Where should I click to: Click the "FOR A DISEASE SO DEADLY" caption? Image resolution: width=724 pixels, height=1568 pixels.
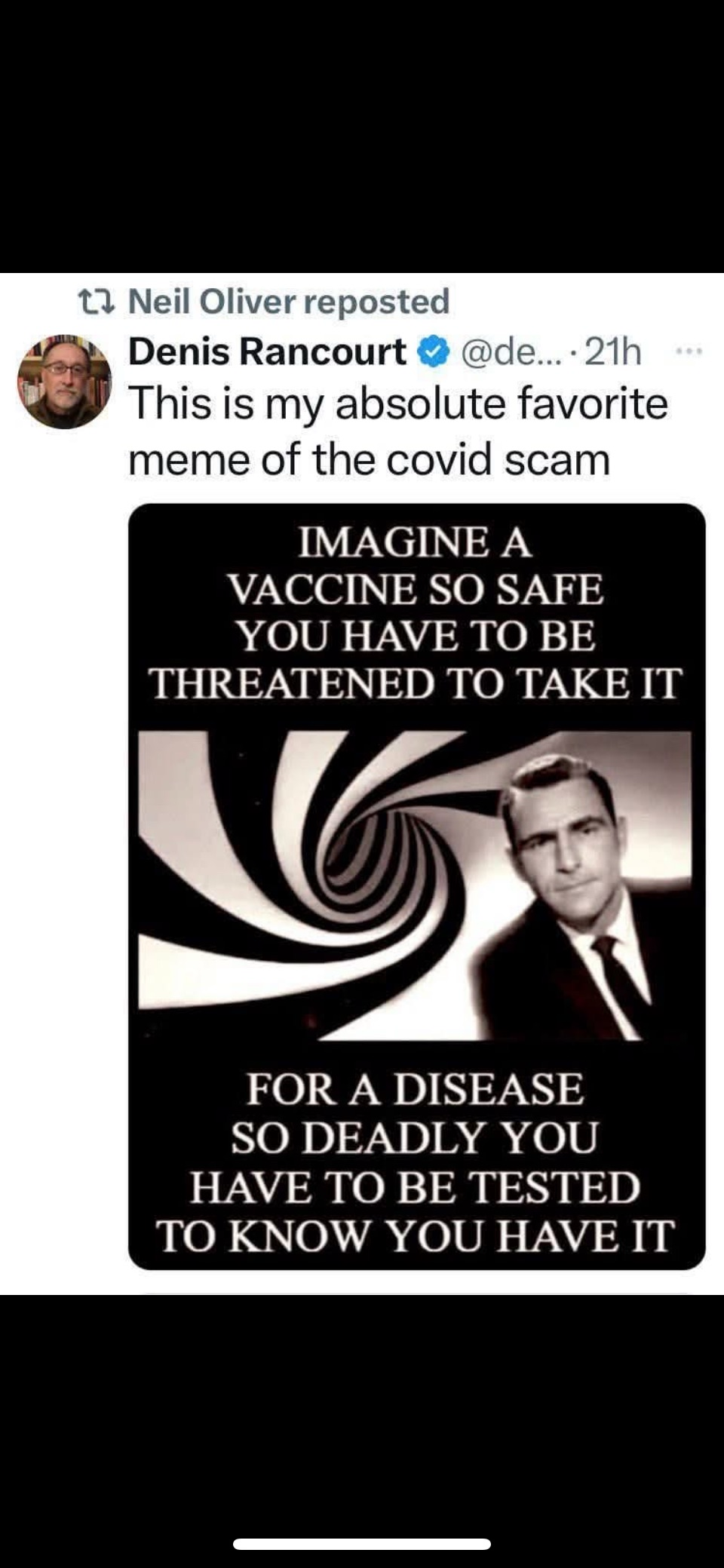(415, 1113)
